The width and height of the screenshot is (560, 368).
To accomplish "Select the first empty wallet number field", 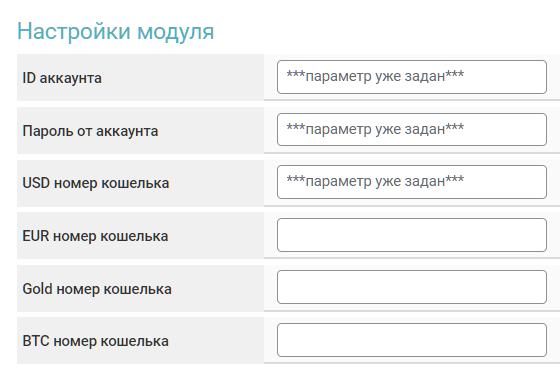I will tap(412, 235).
